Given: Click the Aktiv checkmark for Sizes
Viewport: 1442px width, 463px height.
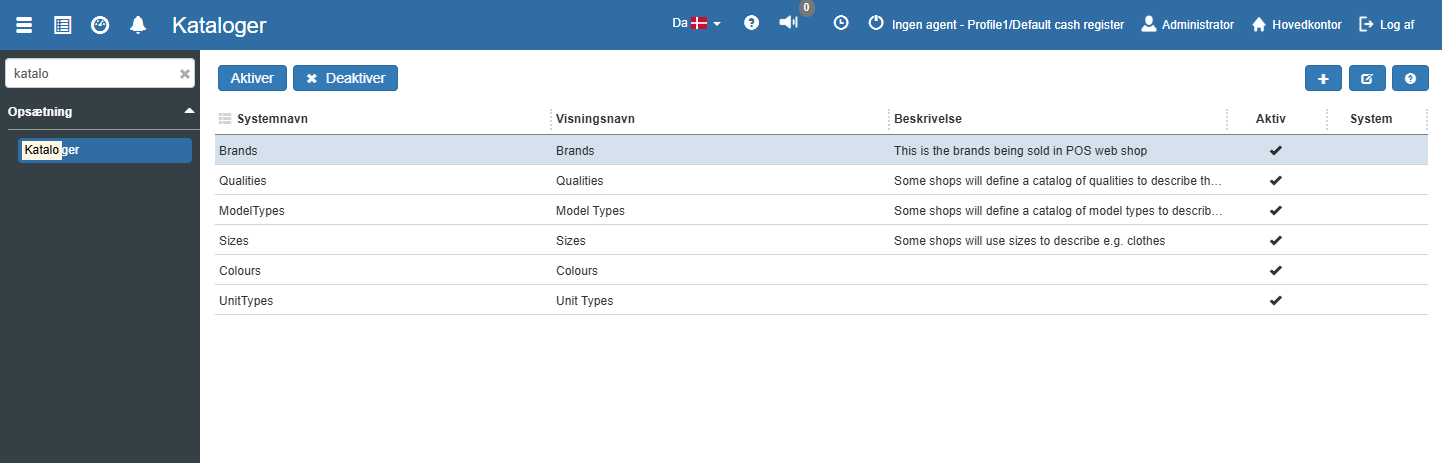Looking at the screenshot, I should click(1275, 240).
